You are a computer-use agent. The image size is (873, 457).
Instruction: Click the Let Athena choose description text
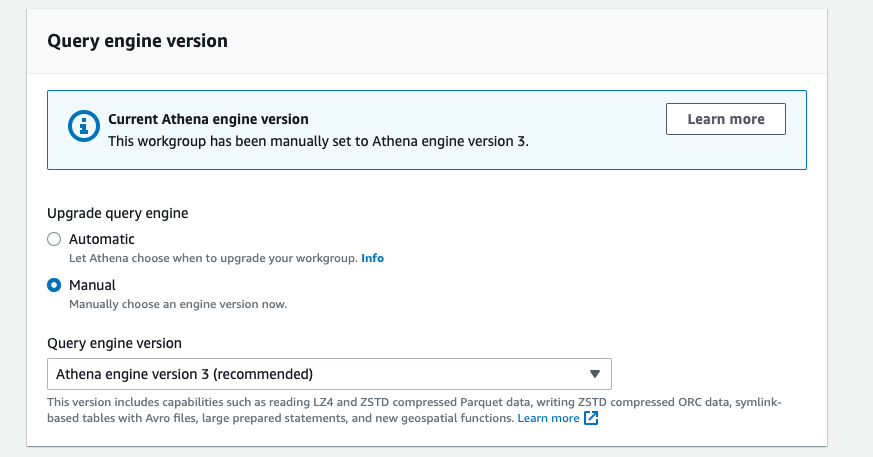tap(213, 258)
